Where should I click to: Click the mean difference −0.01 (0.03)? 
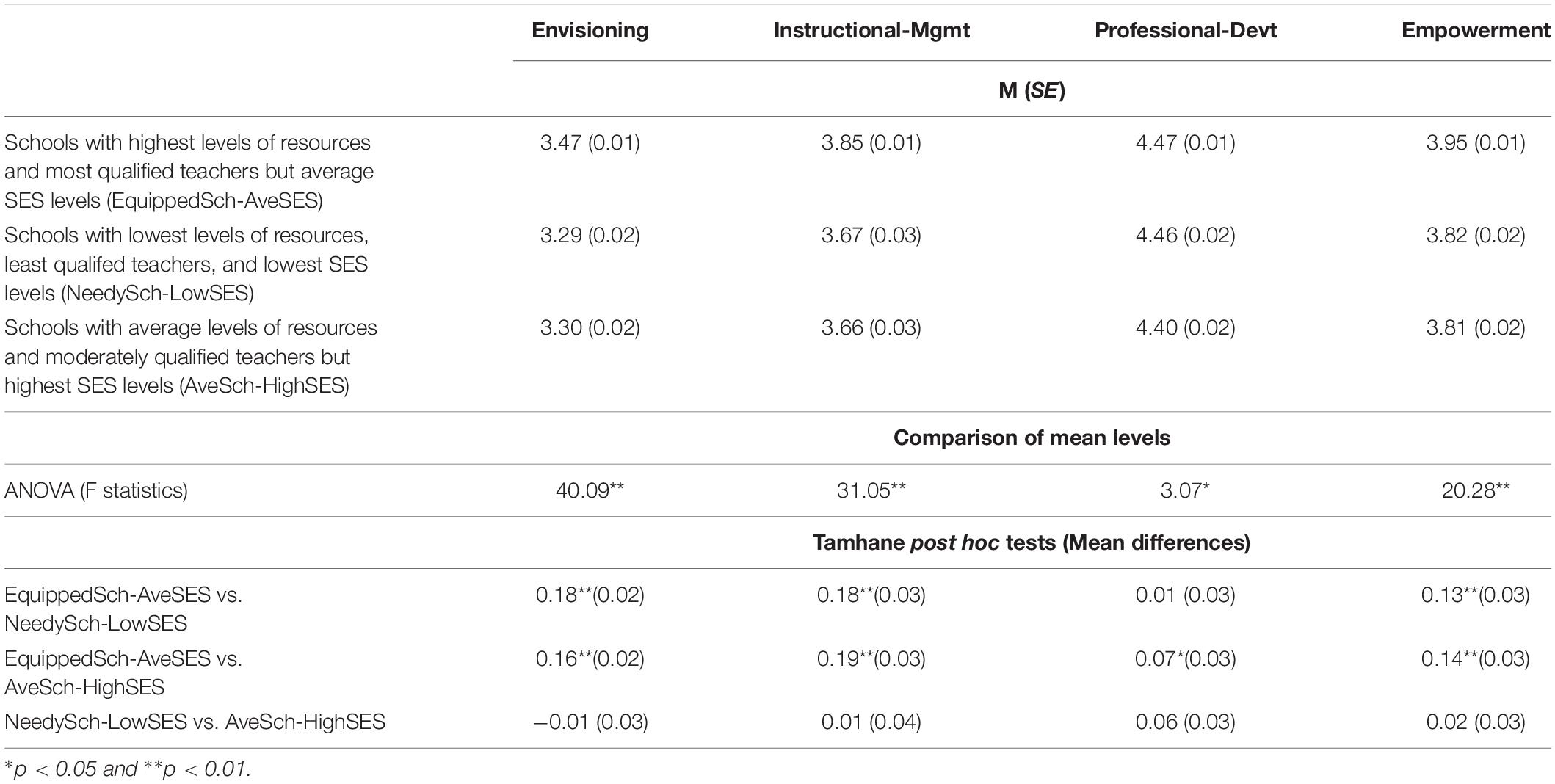pyautogui.click(x=590, y=722)
